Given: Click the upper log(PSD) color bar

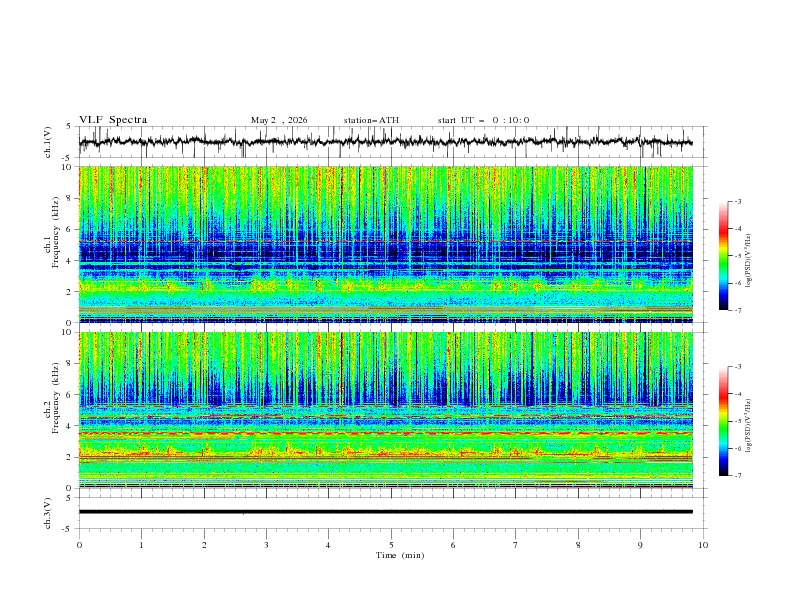Looking at the screenshot, I should (723, 256).
